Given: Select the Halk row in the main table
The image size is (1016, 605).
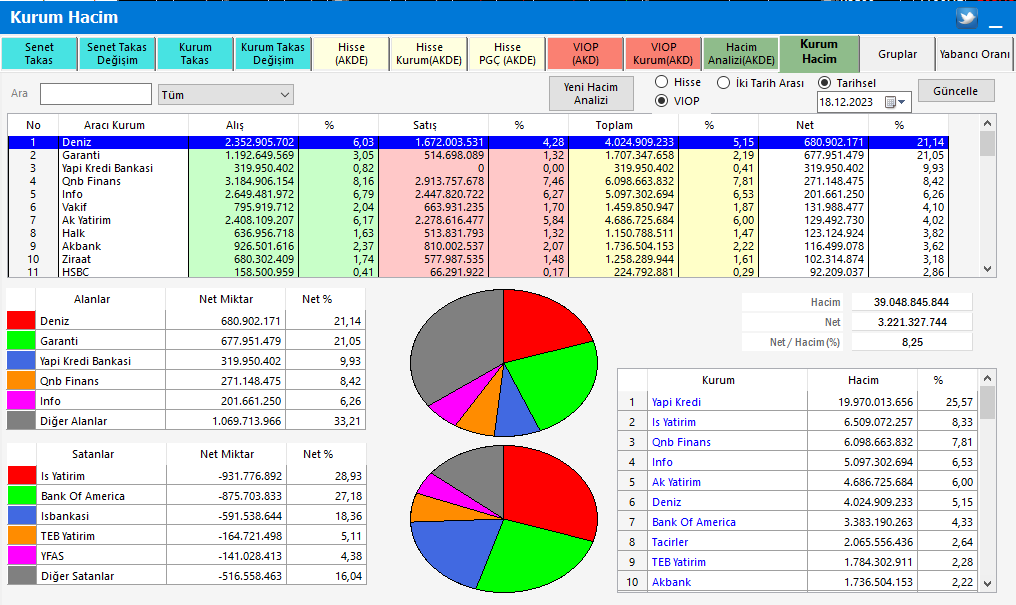Looking at the screenshot, I should 478,233.
